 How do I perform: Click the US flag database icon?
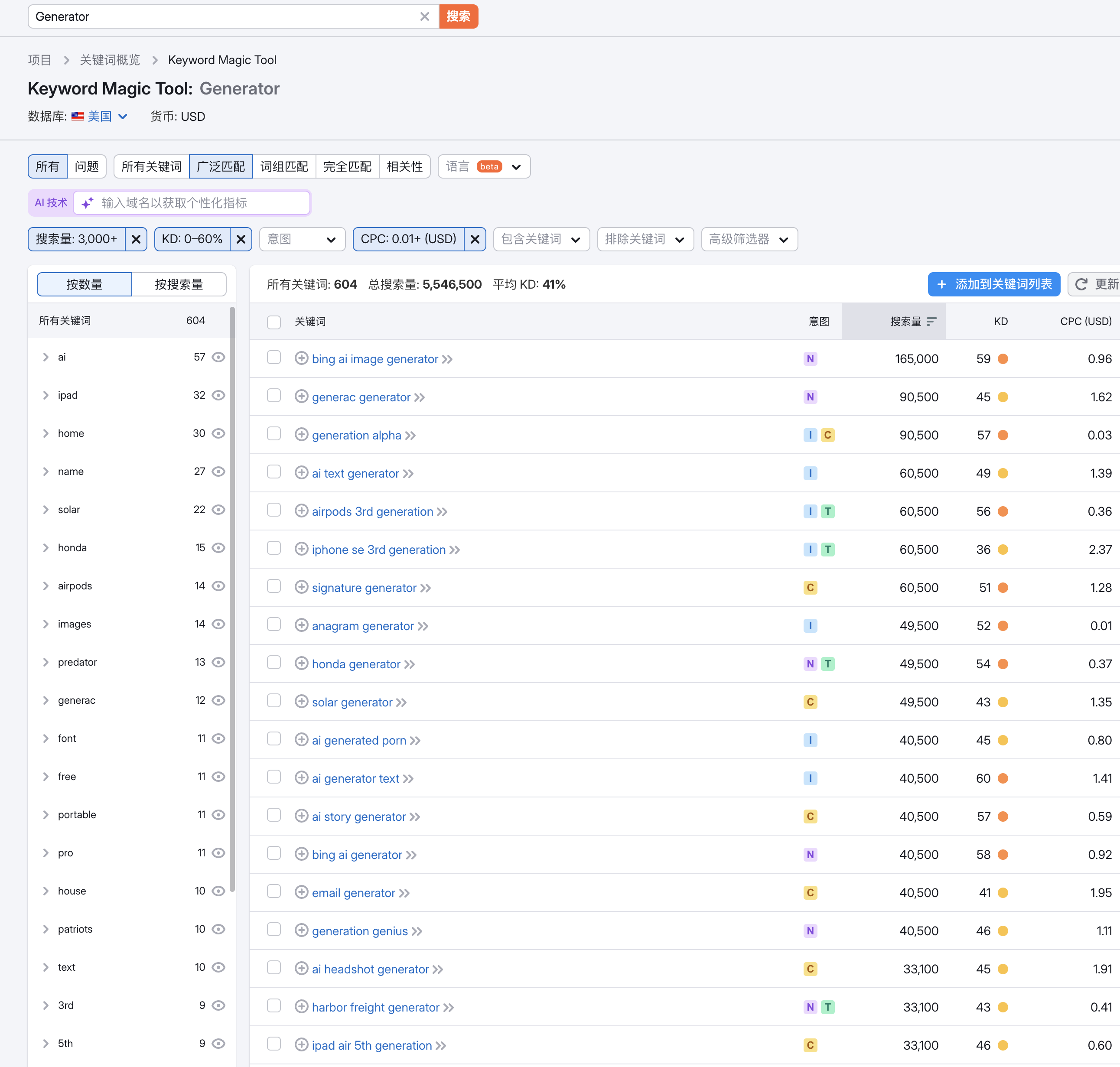click(77, 117)
